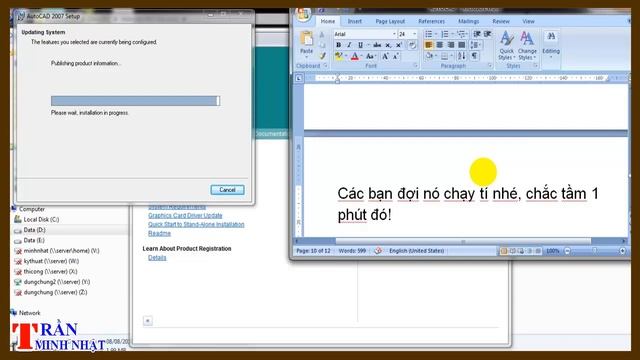The width and height of the screenshot is (640, 360).
Task: Toggle Strikethrough formatting
Action: tap(377, 45)
